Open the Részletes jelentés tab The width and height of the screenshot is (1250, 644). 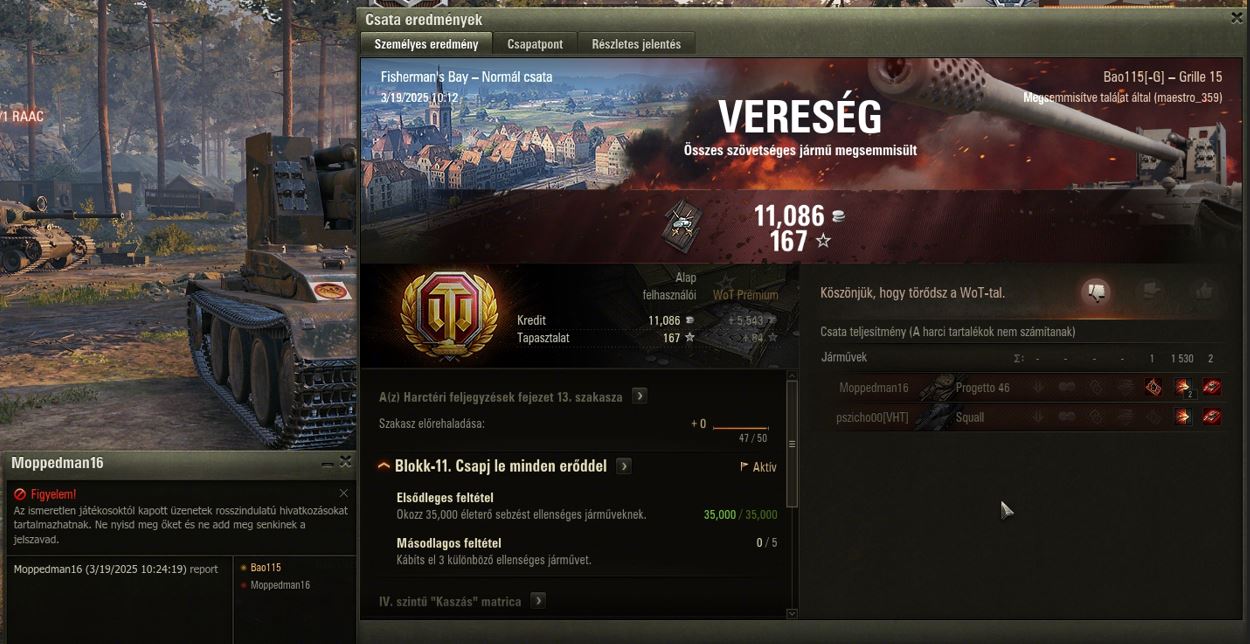tap(636, 44)
